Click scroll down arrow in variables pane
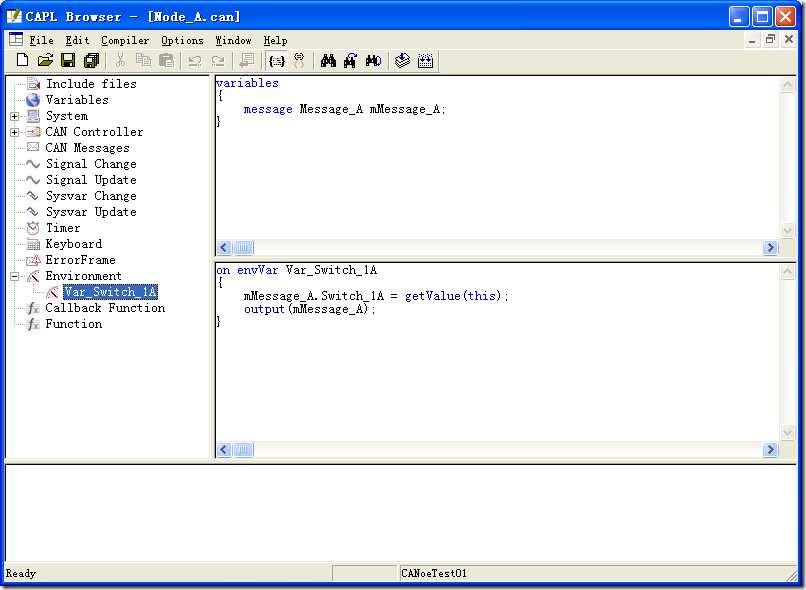 pos(787,230)
